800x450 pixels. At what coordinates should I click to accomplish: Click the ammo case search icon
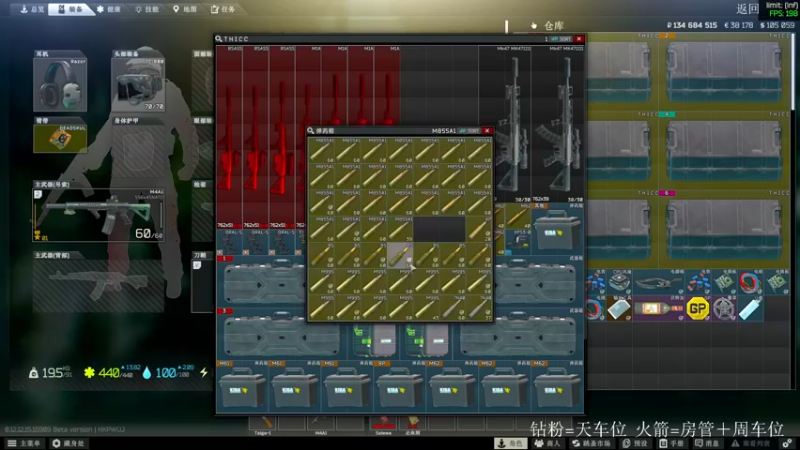pyautogui.click(x=311, y=131)
